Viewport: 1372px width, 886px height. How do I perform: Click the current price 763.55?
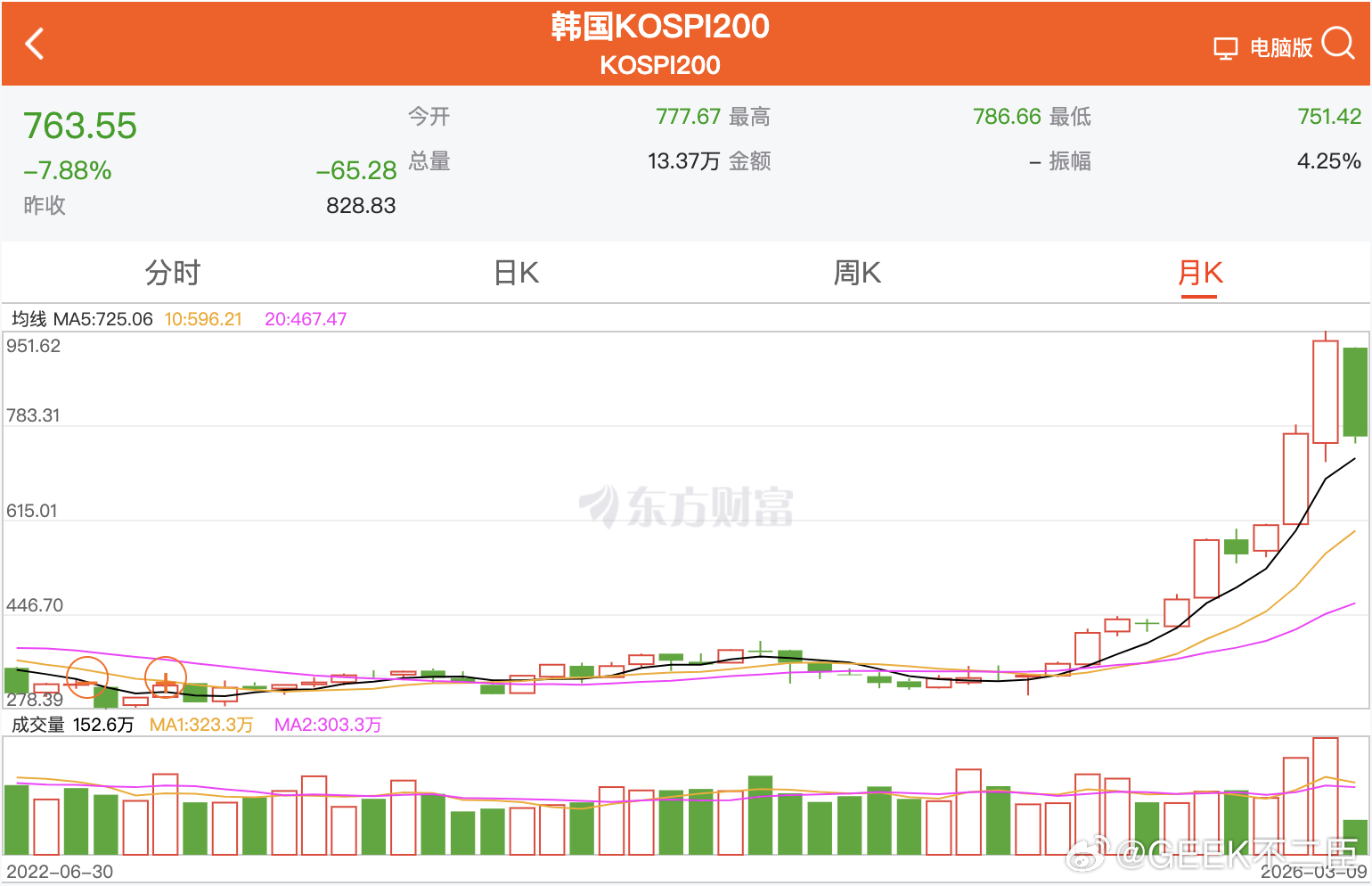pyautogui.click(x=80, y=125)
